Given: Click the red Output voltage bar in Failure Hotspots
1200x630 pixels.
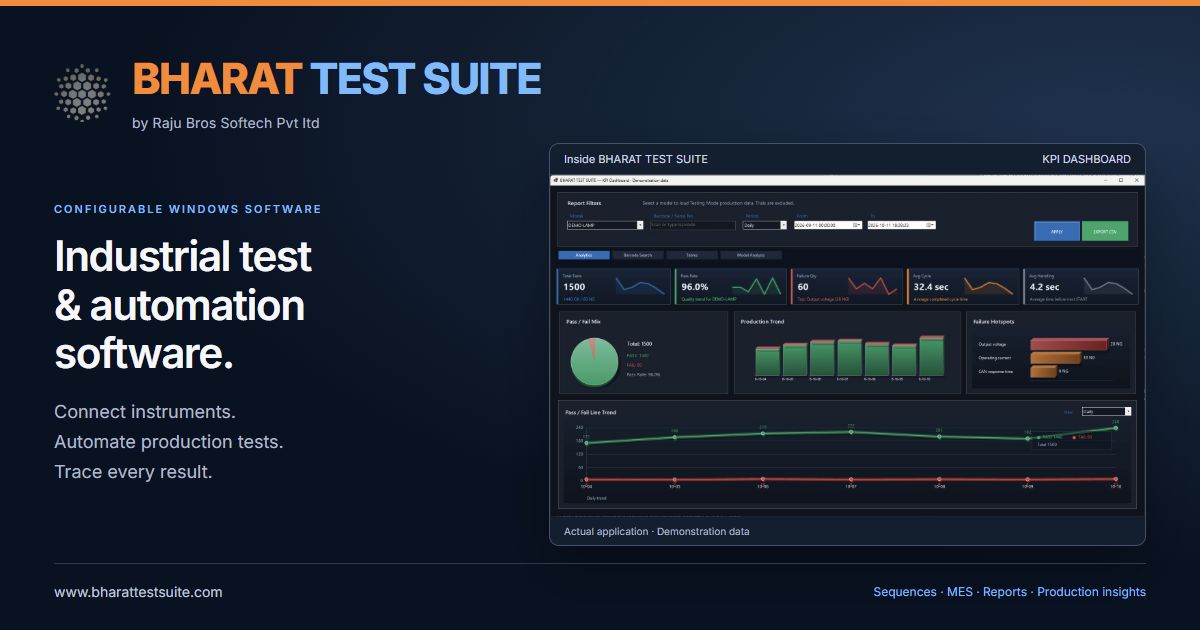Looking at the screenshot, I should pyautogui.click(x=1068, y=344).
